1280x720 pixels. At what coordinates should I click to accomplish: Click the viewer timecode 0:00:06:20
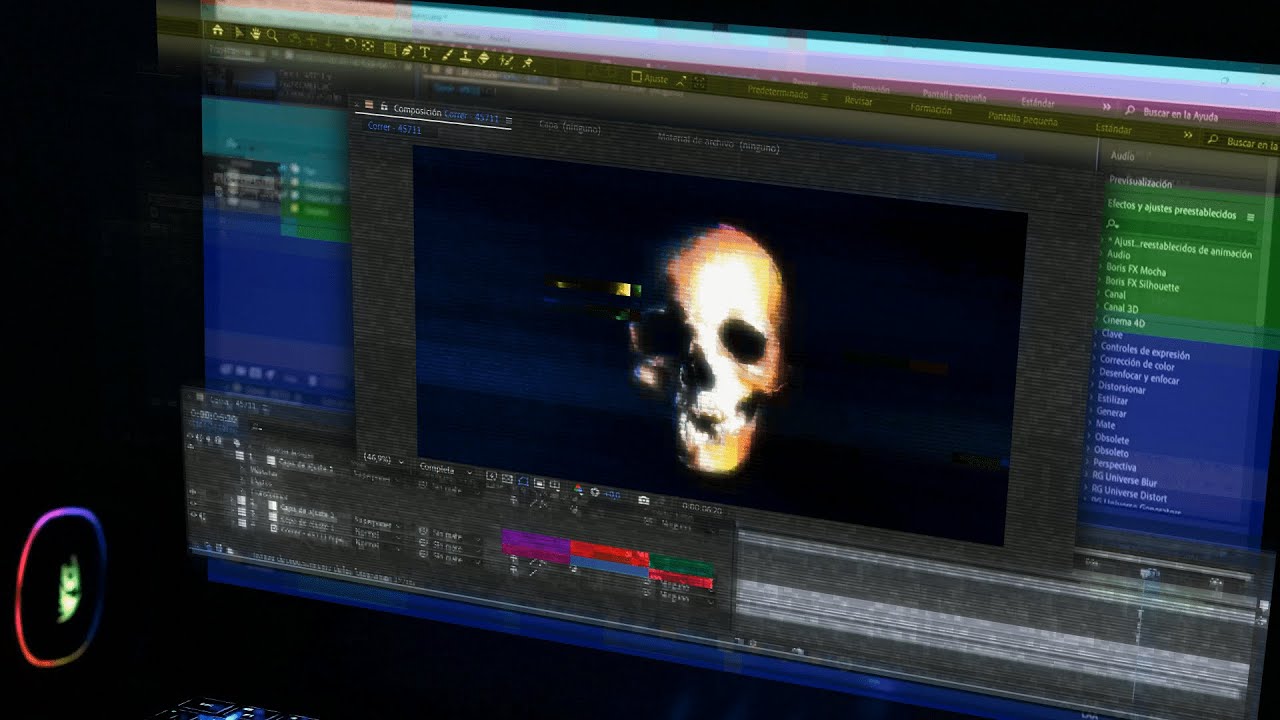tap(702, 509)
